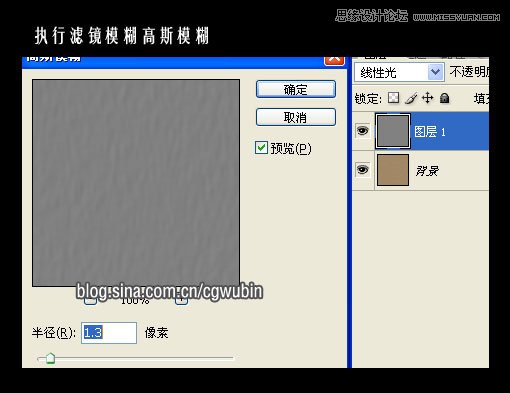The width and height of the screenshot is (510, 393).
Task: Click the 背景 layer name
Action: (x=427, y=171)
